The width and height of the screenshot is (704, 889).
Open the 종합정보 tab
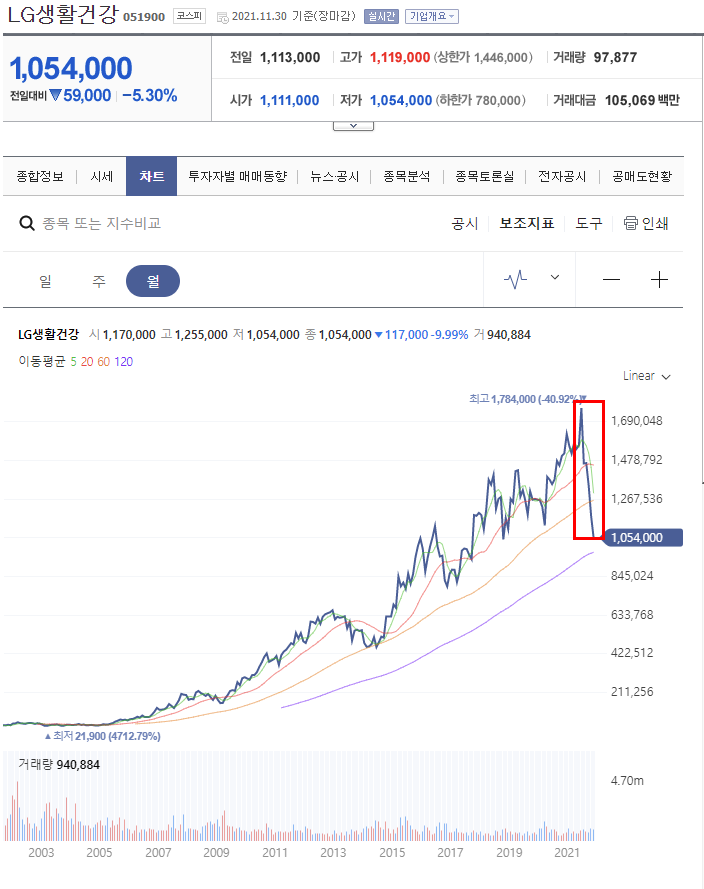[40, 176]
